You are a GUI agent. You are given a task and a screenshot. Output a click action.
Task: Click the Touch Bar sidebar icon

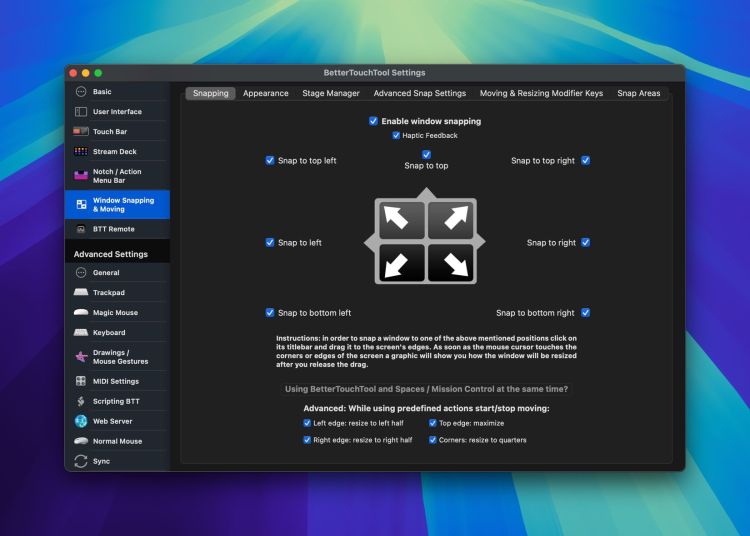point(81,132)
